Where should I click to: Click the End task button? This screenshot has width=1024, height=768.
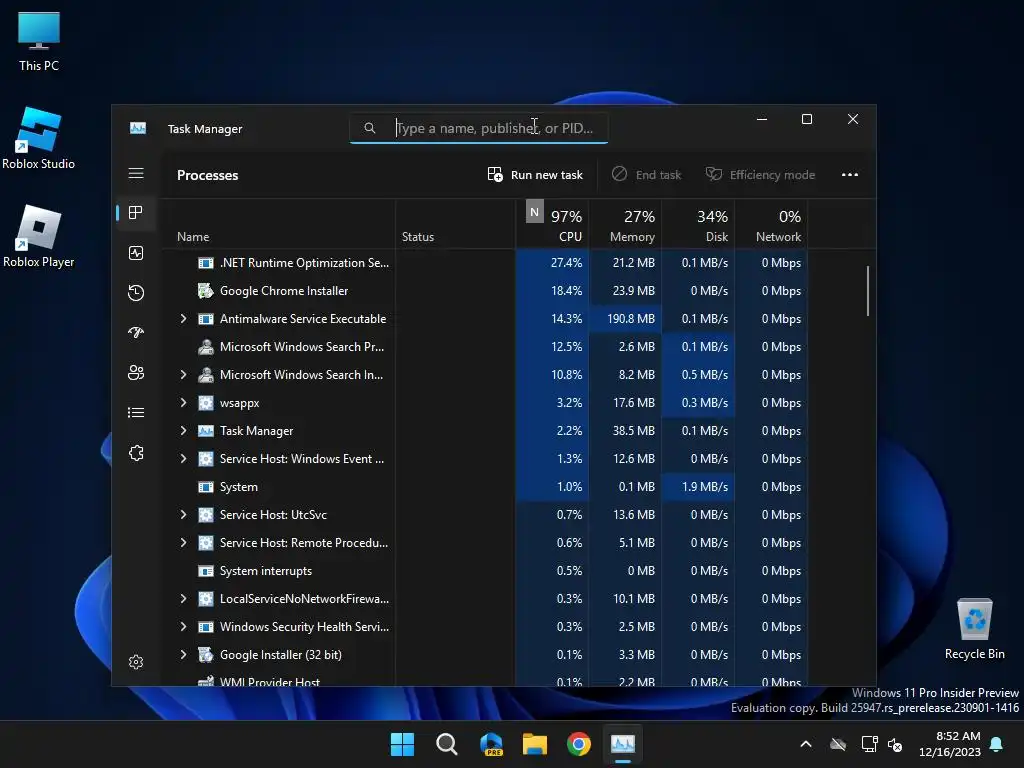(647, 174)
